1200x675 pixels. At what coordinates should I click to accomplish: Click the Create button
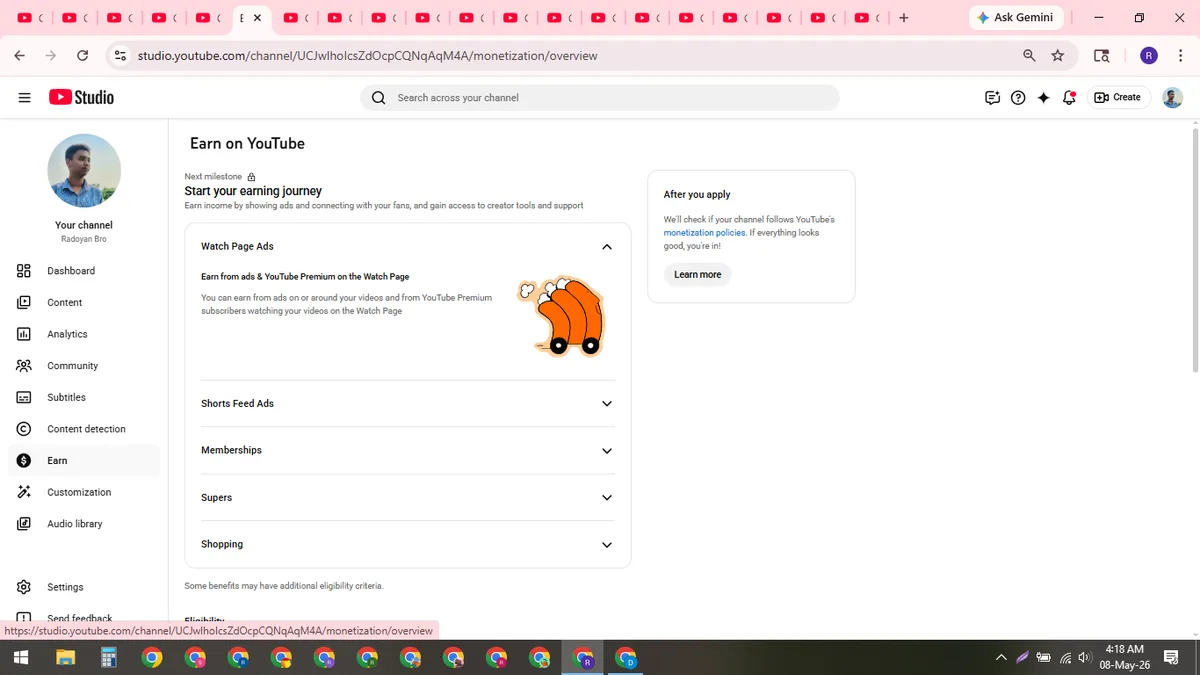click(1117, 97)
